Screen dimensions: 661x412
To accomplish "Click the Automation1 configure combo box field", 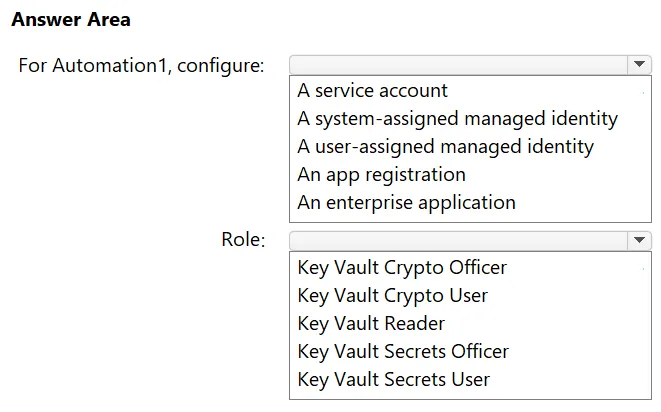I will click(459, 65).
